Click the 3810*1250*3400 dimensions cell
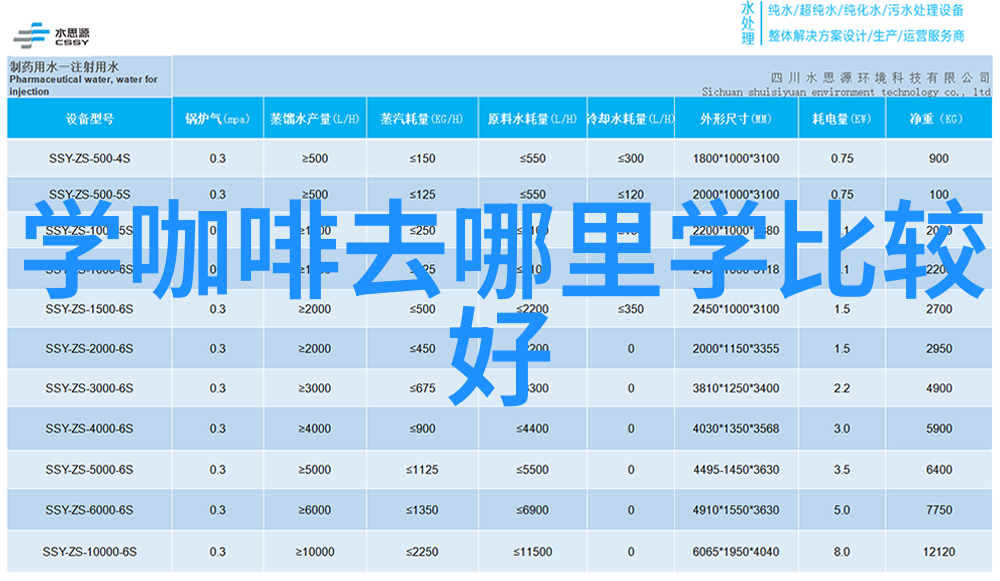Viewport: 1000px width, 581px height. pos(736,388)
